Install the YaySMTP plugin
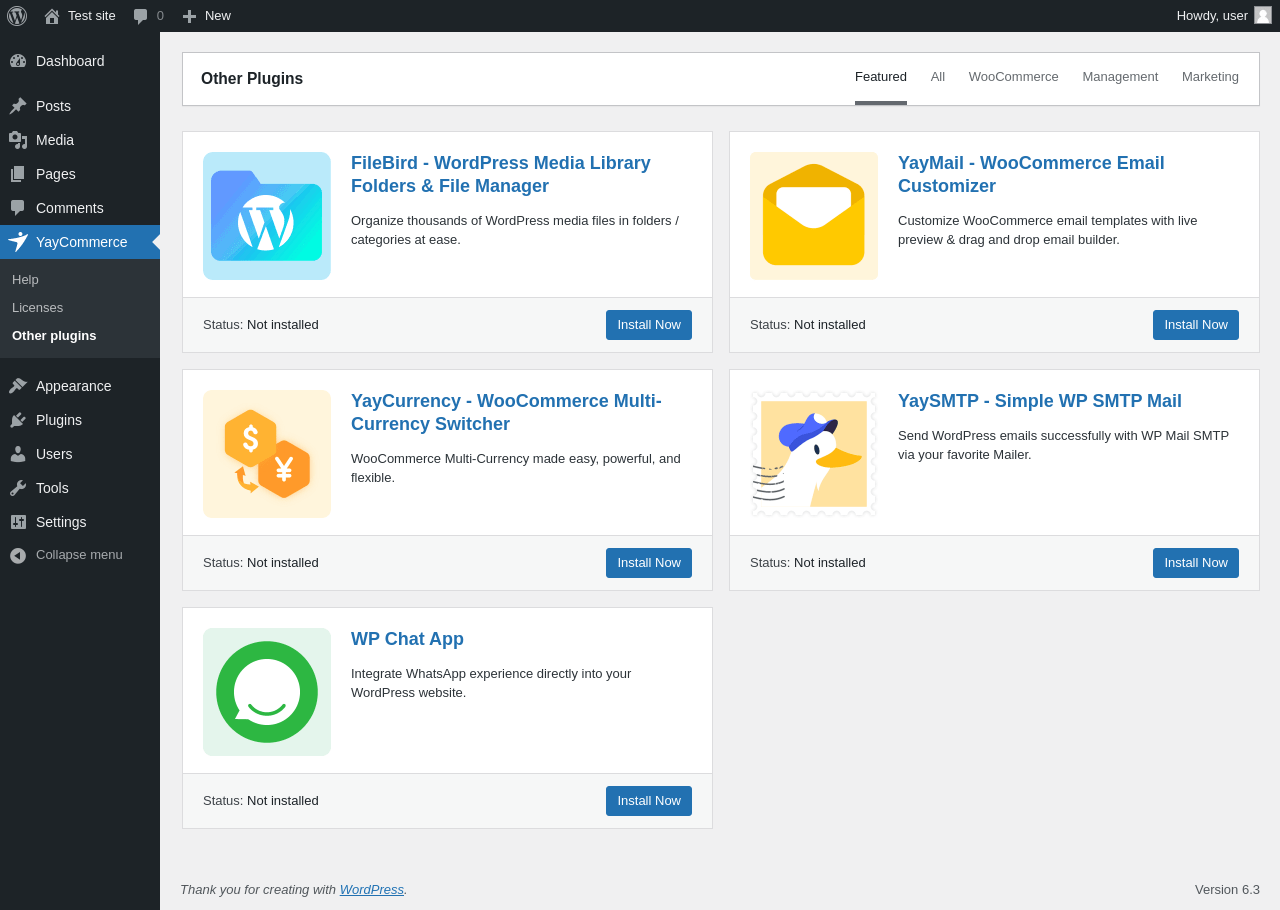The image size is (1280, 910). point(1196,563)
